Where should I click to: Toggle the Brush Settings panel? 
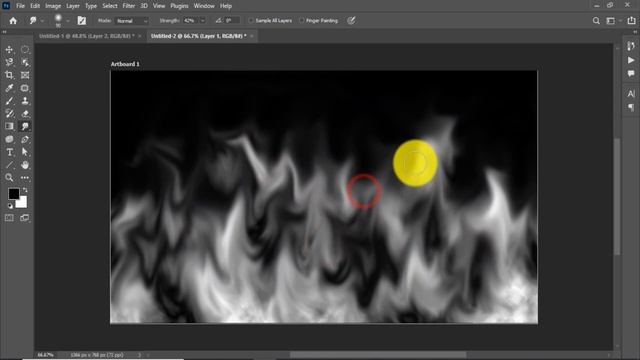(x=82, y=20)
